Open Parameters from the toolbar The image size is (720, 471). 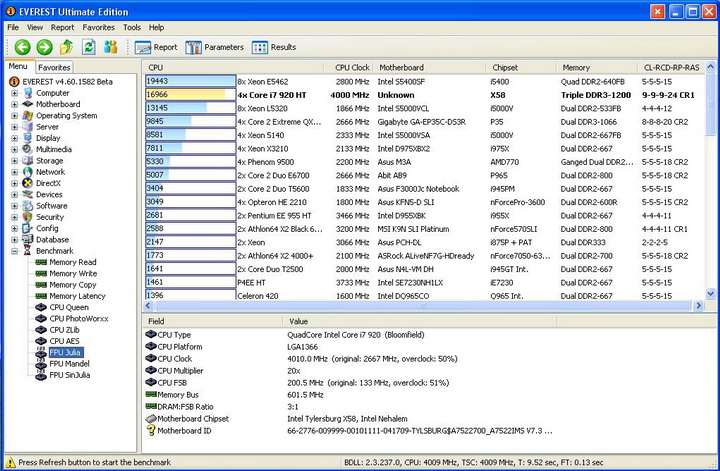pyautogui.click(x=214, y=47)
